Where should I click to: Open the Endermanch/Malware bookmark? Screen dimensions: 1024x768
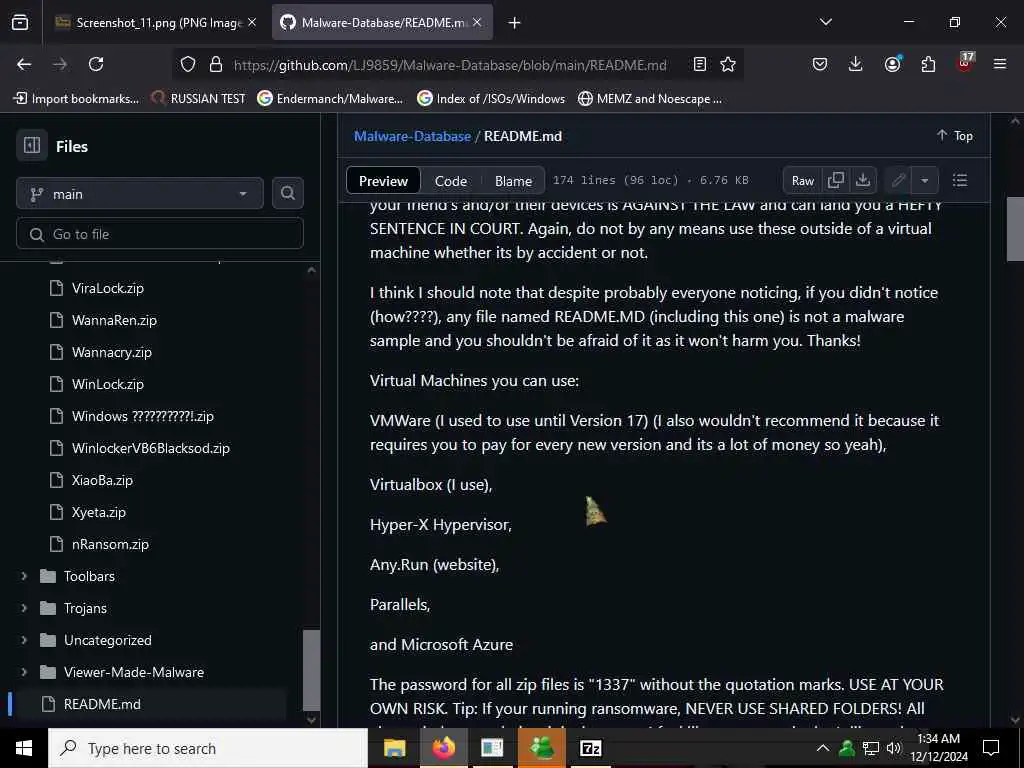point(330,99)
